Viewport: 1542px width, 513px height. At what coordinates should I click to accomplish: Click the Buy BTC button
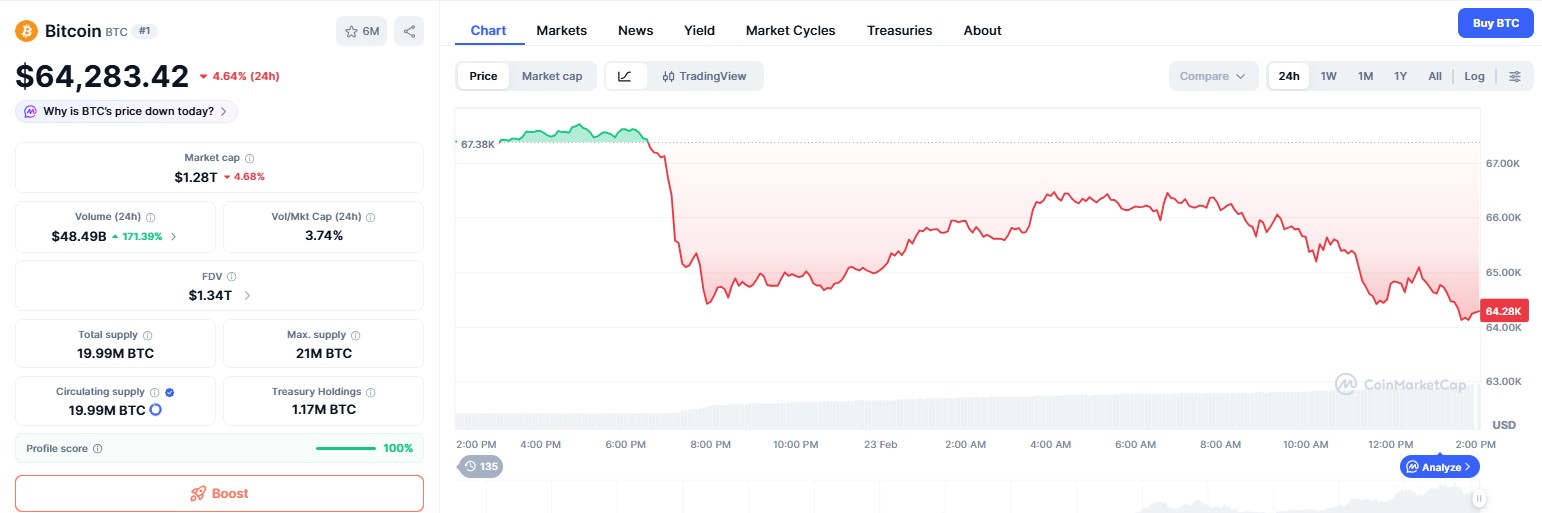[1495, 23]
